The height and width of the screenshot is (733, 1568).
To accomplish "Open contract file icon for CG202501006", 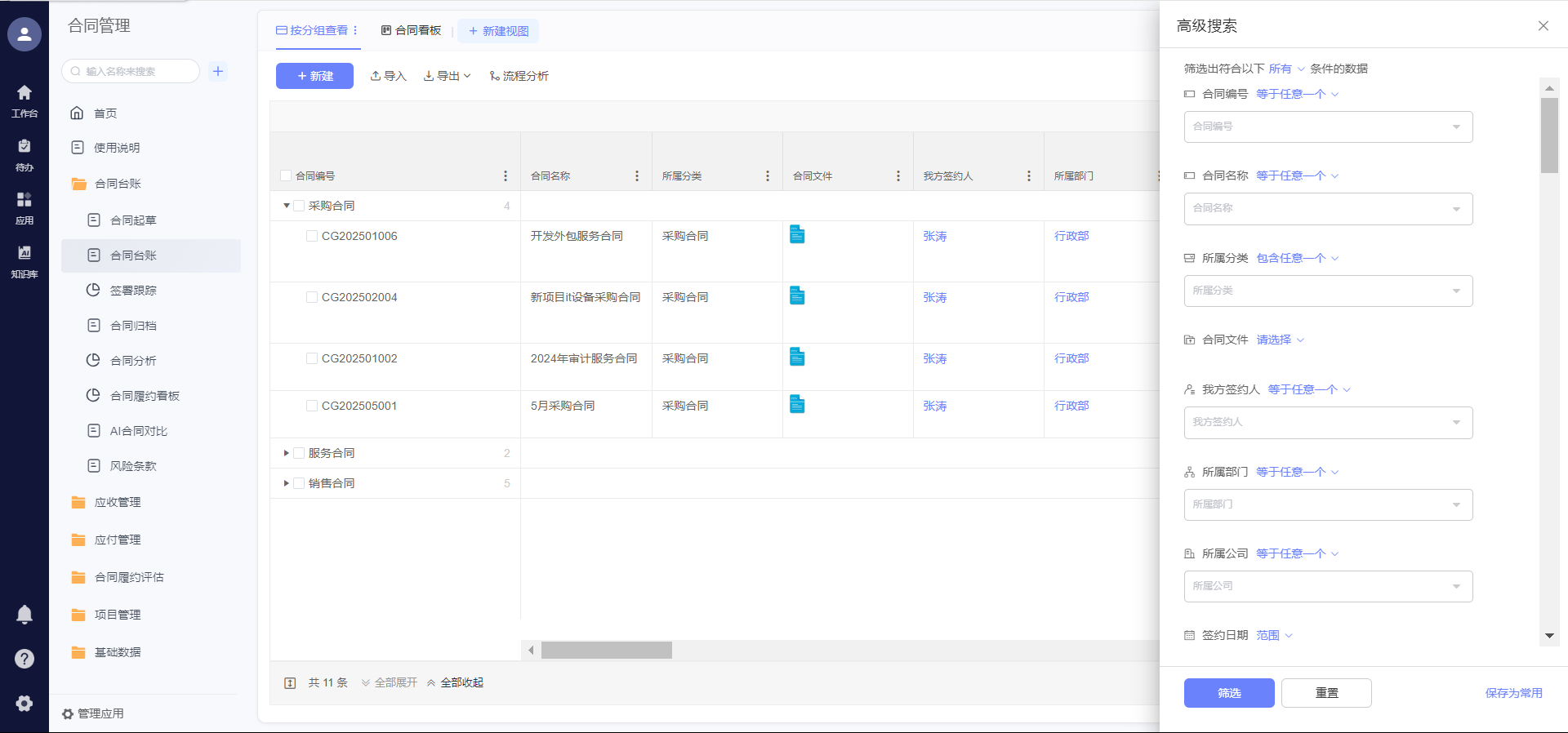I will point(797,235).
